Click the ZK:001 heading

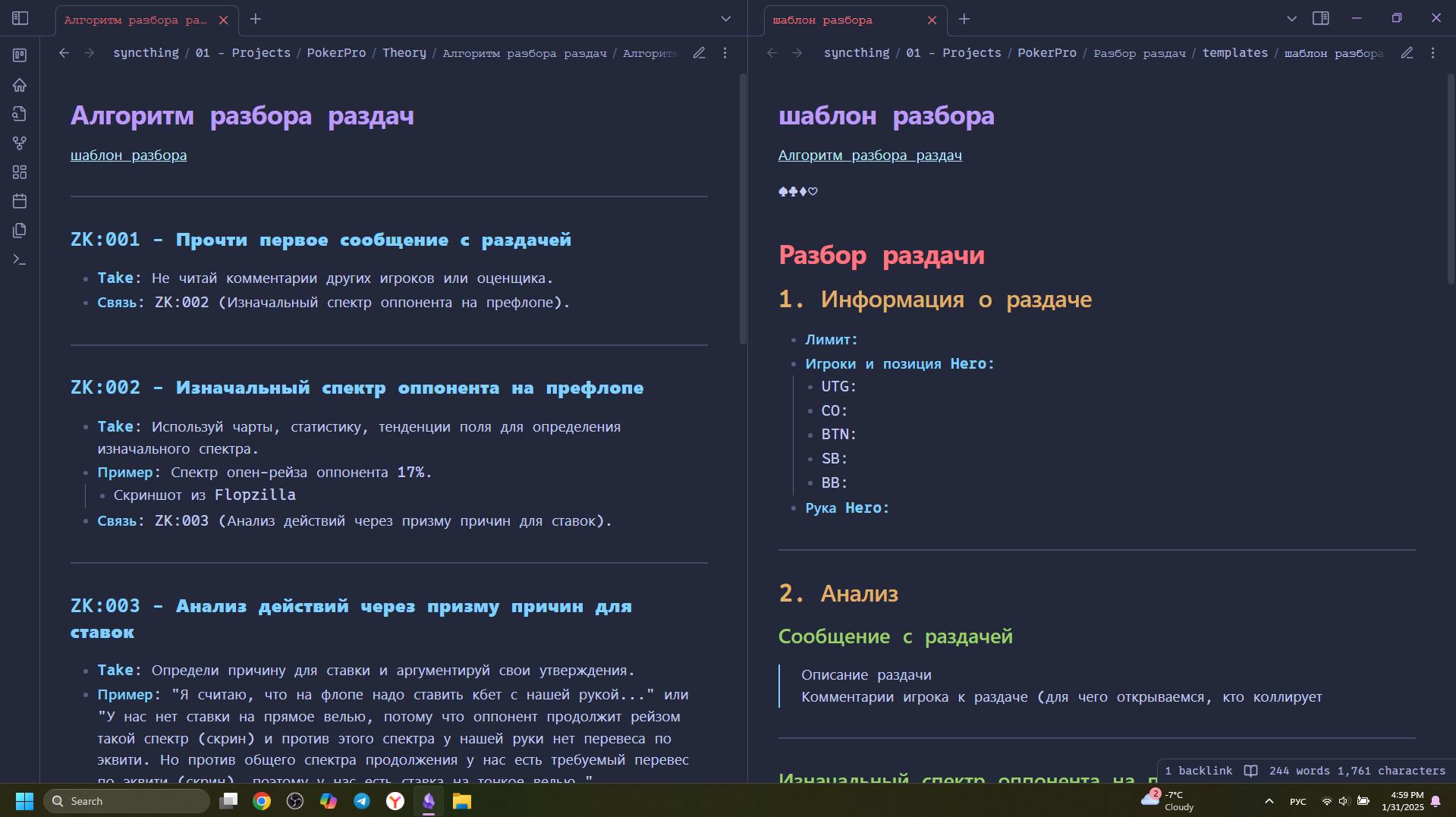[x=321, y=240]
